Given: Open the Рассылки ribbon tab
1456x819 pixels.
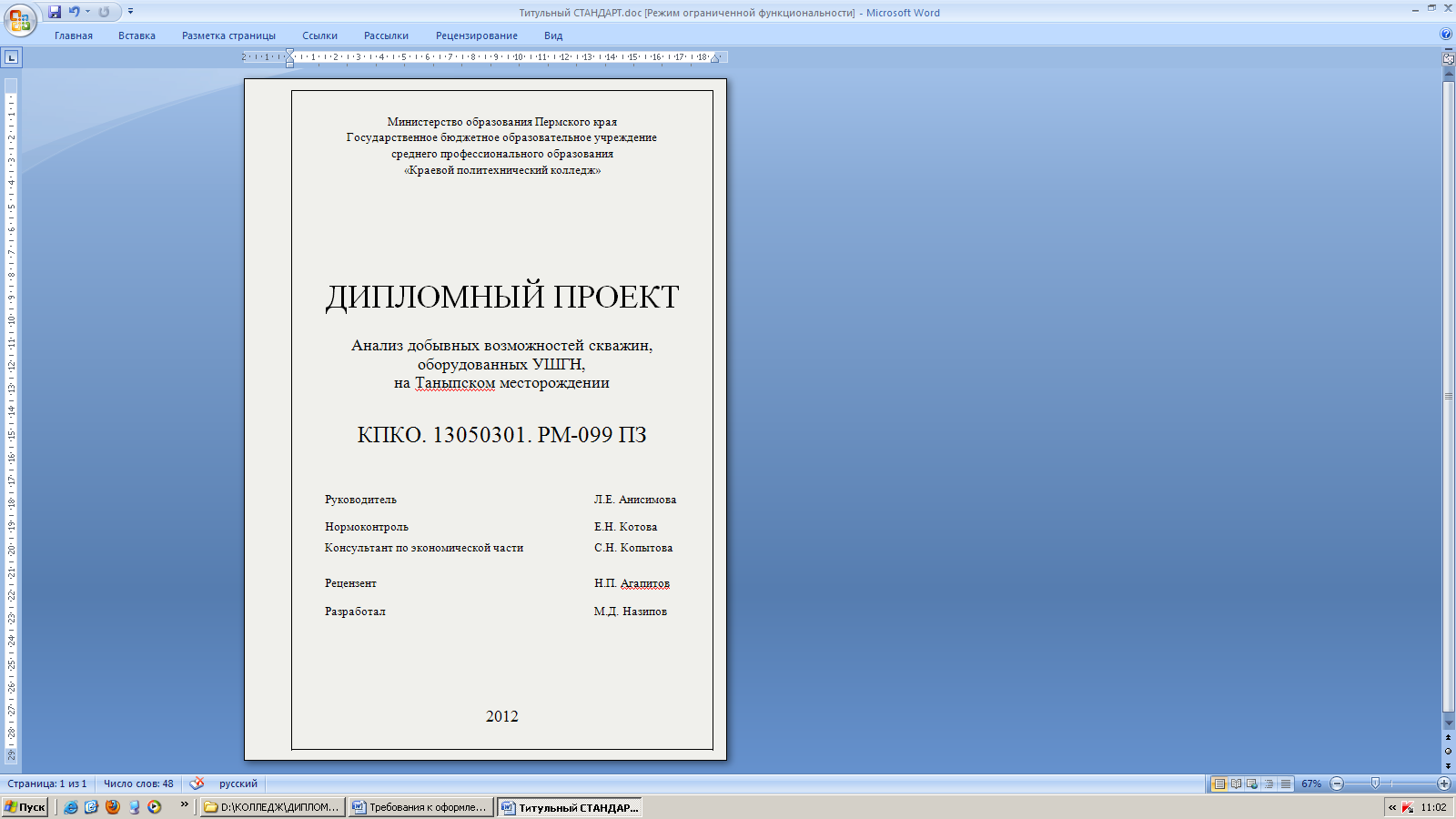Looking at the screenshot, I should pyautogui.click(x=386, y=35).
